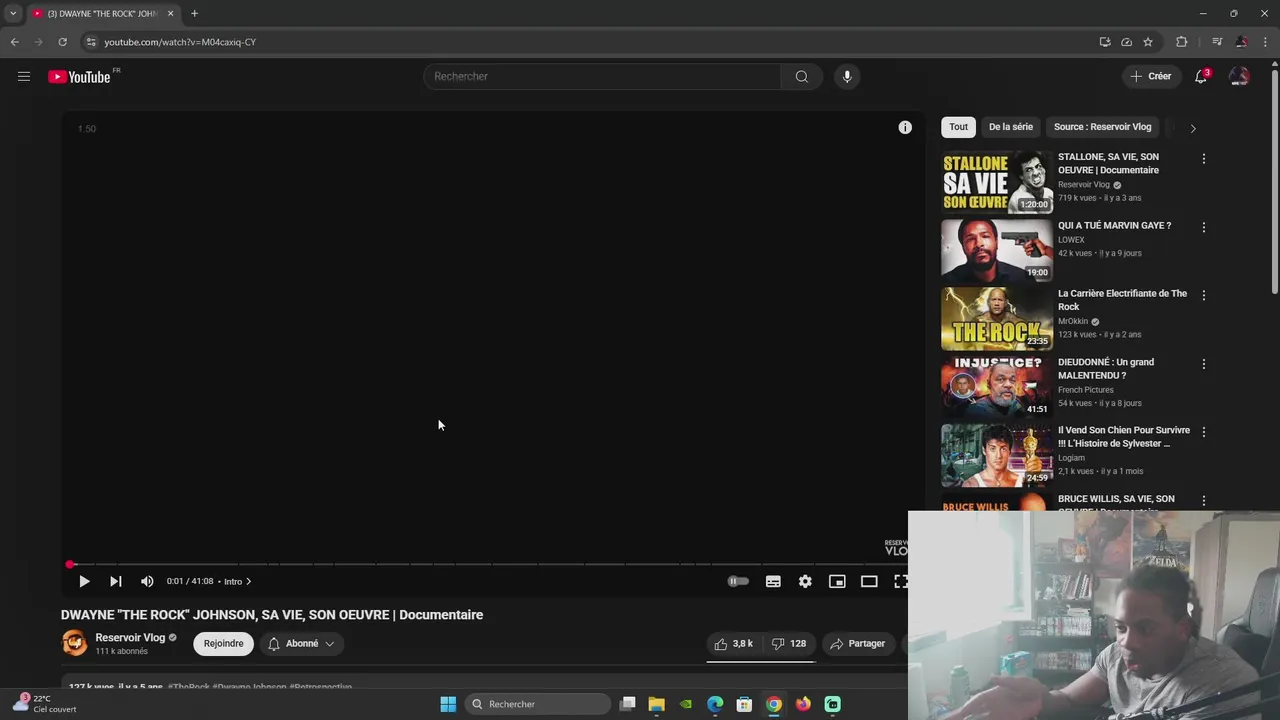1280x720 pixels.
Task: Show video info card icon
Action: tap(905, 127)
